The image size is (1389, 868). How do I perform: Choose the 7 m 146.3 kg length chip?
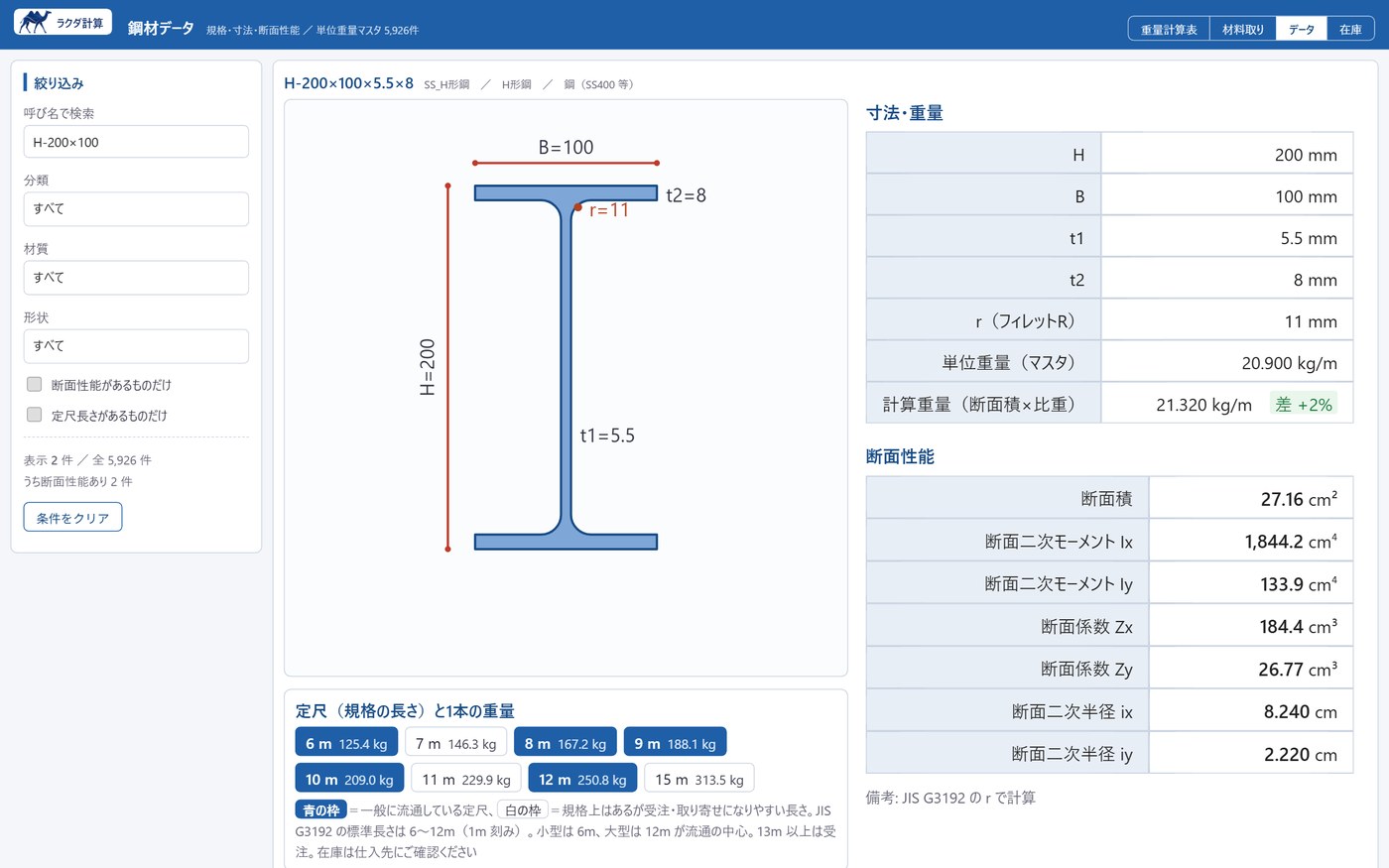pyautogui.click(x=455, y=742)
